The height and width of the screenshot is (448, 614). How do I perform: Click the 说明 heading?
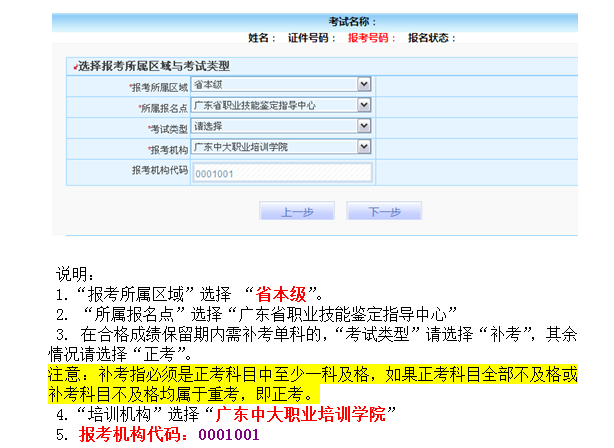pos(75,274)
